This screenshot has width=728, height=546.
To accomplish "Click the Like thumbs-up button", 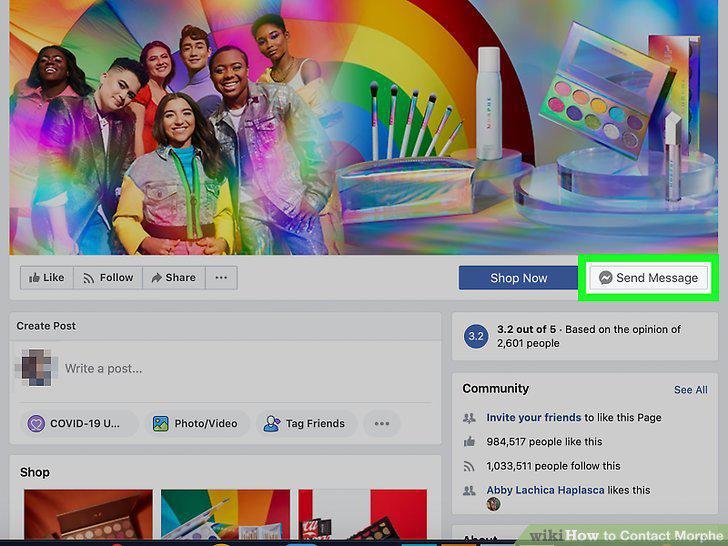I will pyautogui.click(x=47, y=278).
